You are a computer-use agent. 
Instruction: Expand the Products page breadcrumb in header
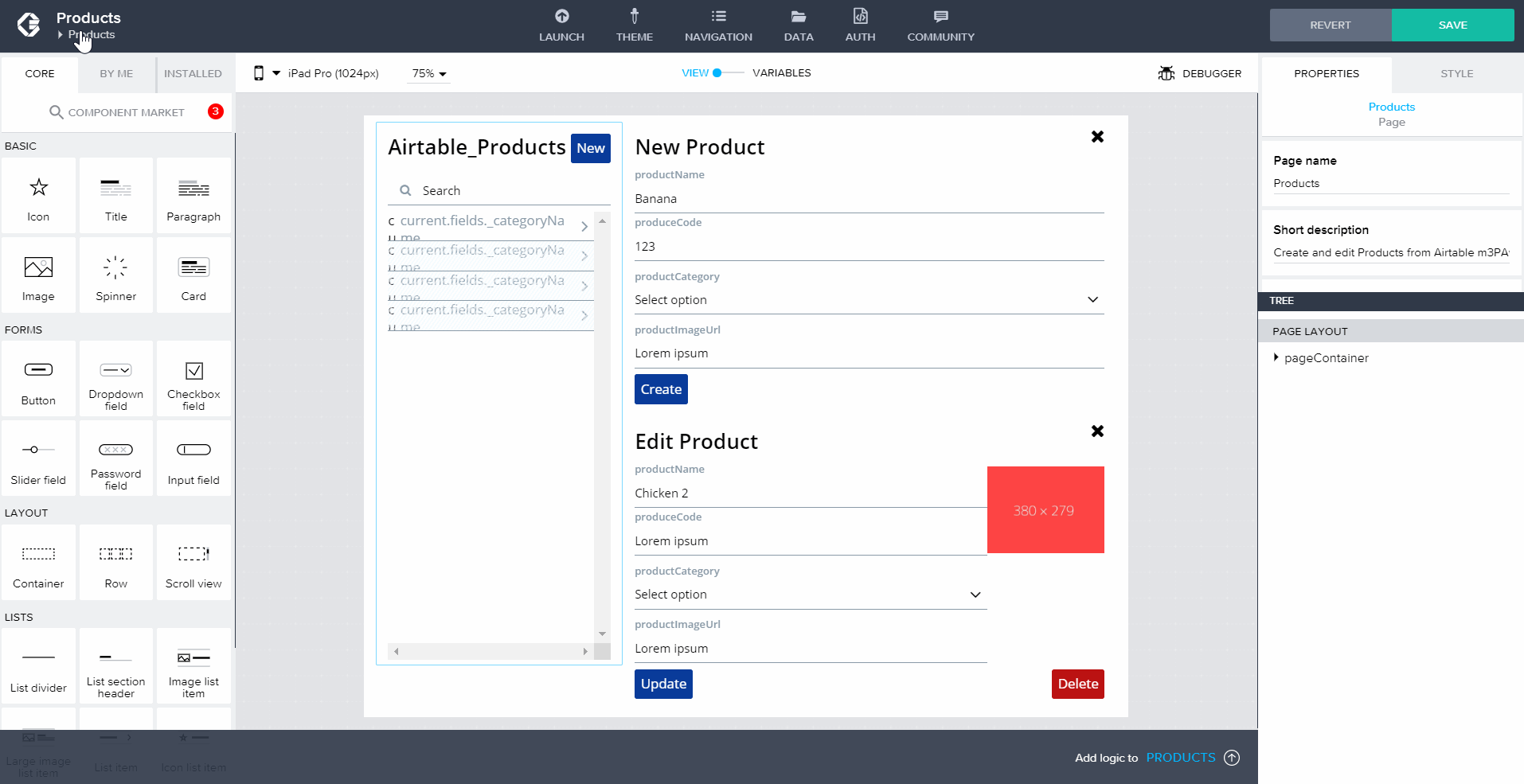point(61,35)
